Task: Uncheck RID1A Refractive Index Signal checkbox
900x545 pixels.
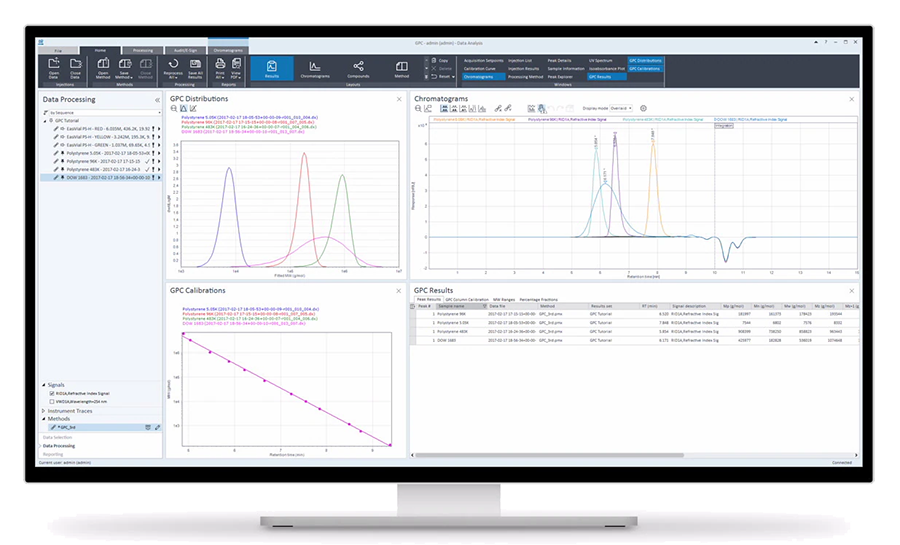Action: point(53,394)
